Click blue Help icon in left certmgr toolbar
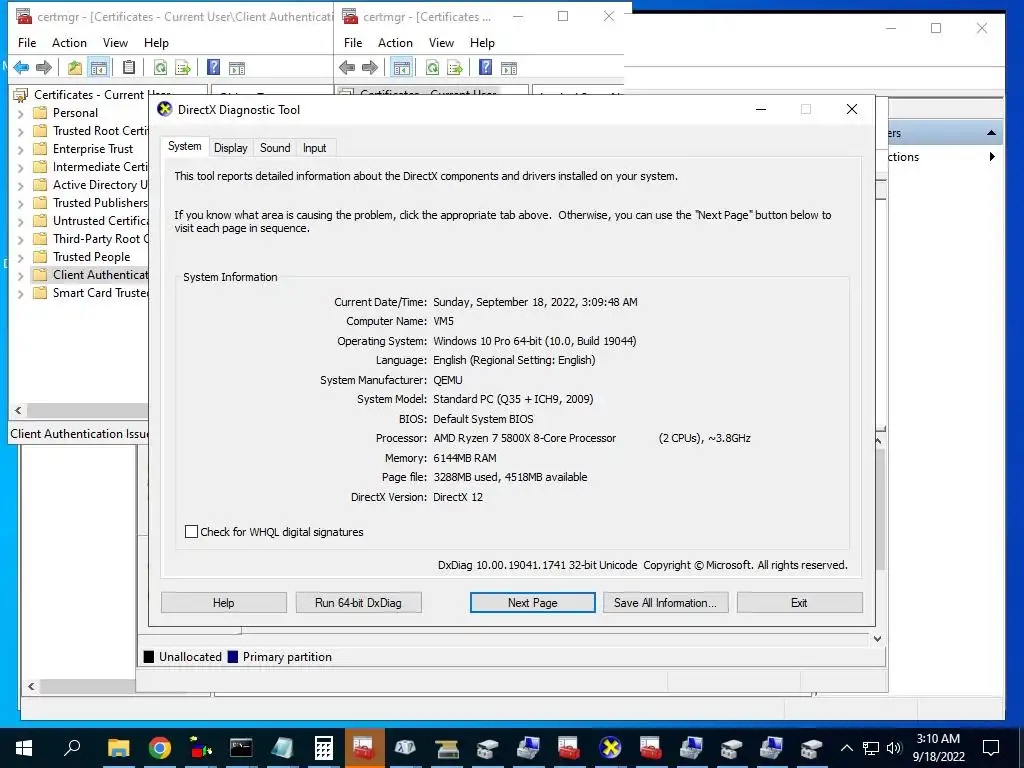Screen dimensions: 1024x768 pyautogui.click(x=213, y=67)
